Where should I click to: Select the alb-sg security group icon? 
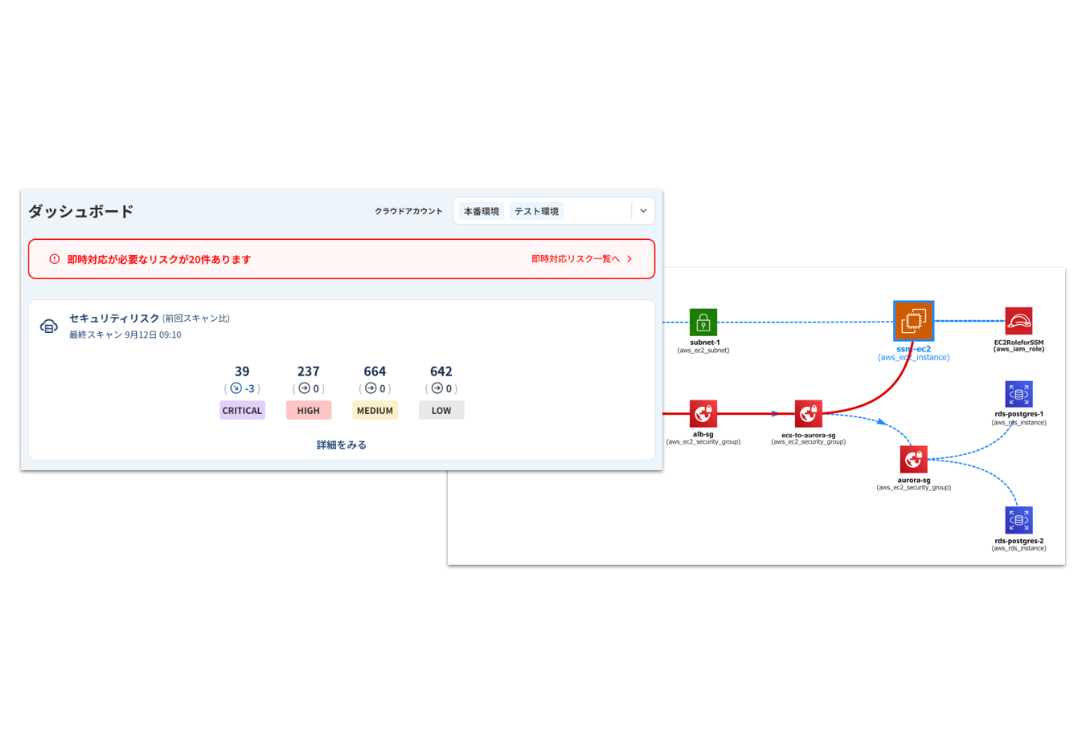click(703, 414)
